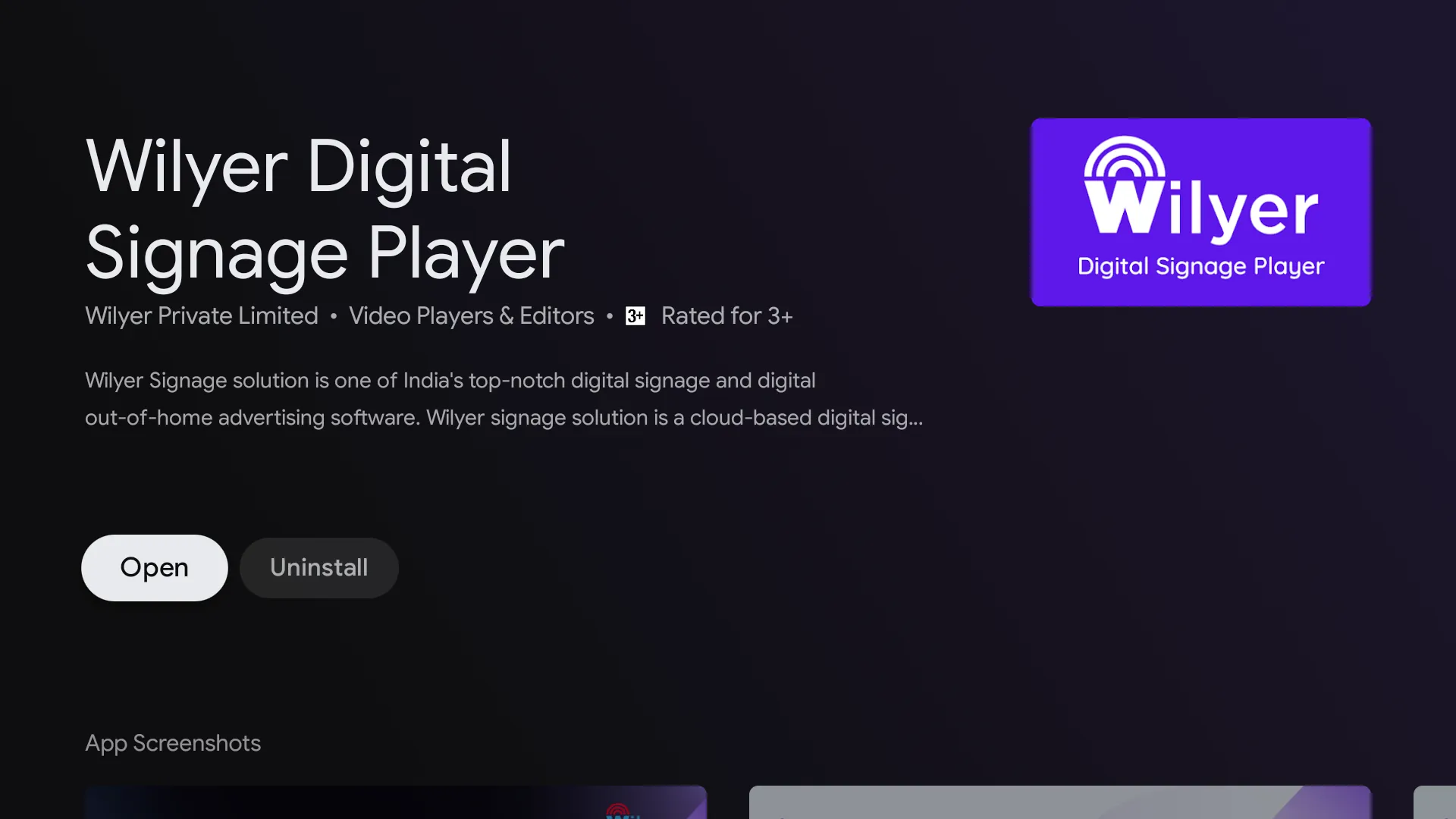Open the Video Players & Editors category
The width and height of the screenshot is (1456, 819).
click(472, 316)
